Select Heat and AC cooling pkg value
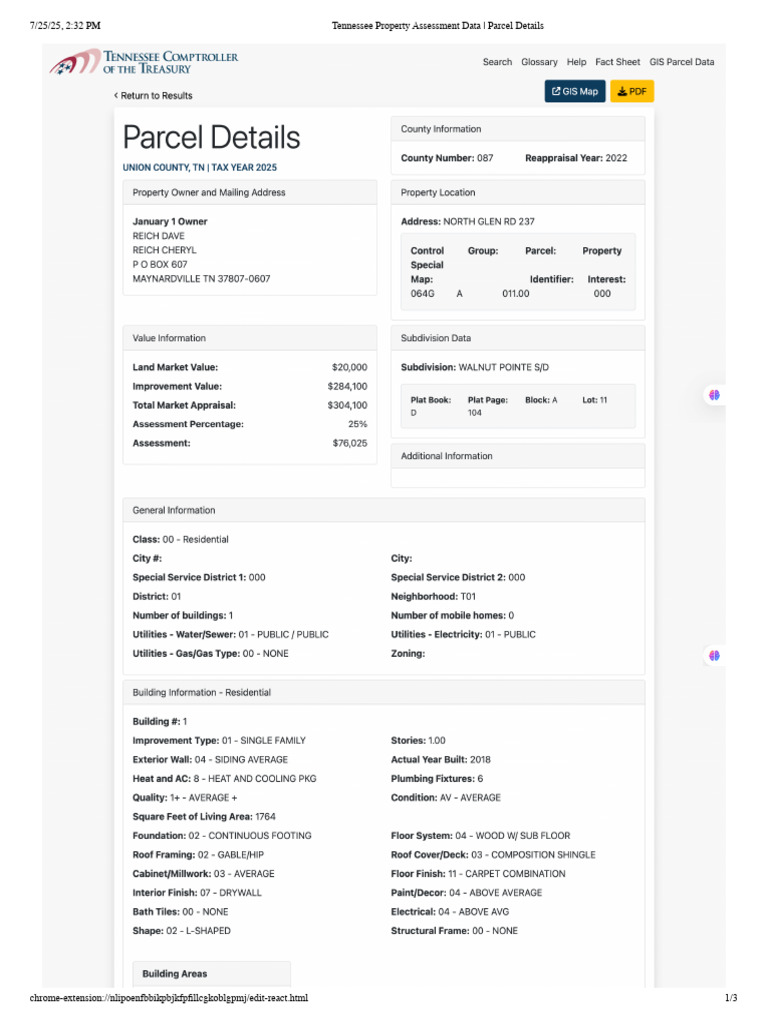Viewport: 768px width, 1024px height. (255, 778)
